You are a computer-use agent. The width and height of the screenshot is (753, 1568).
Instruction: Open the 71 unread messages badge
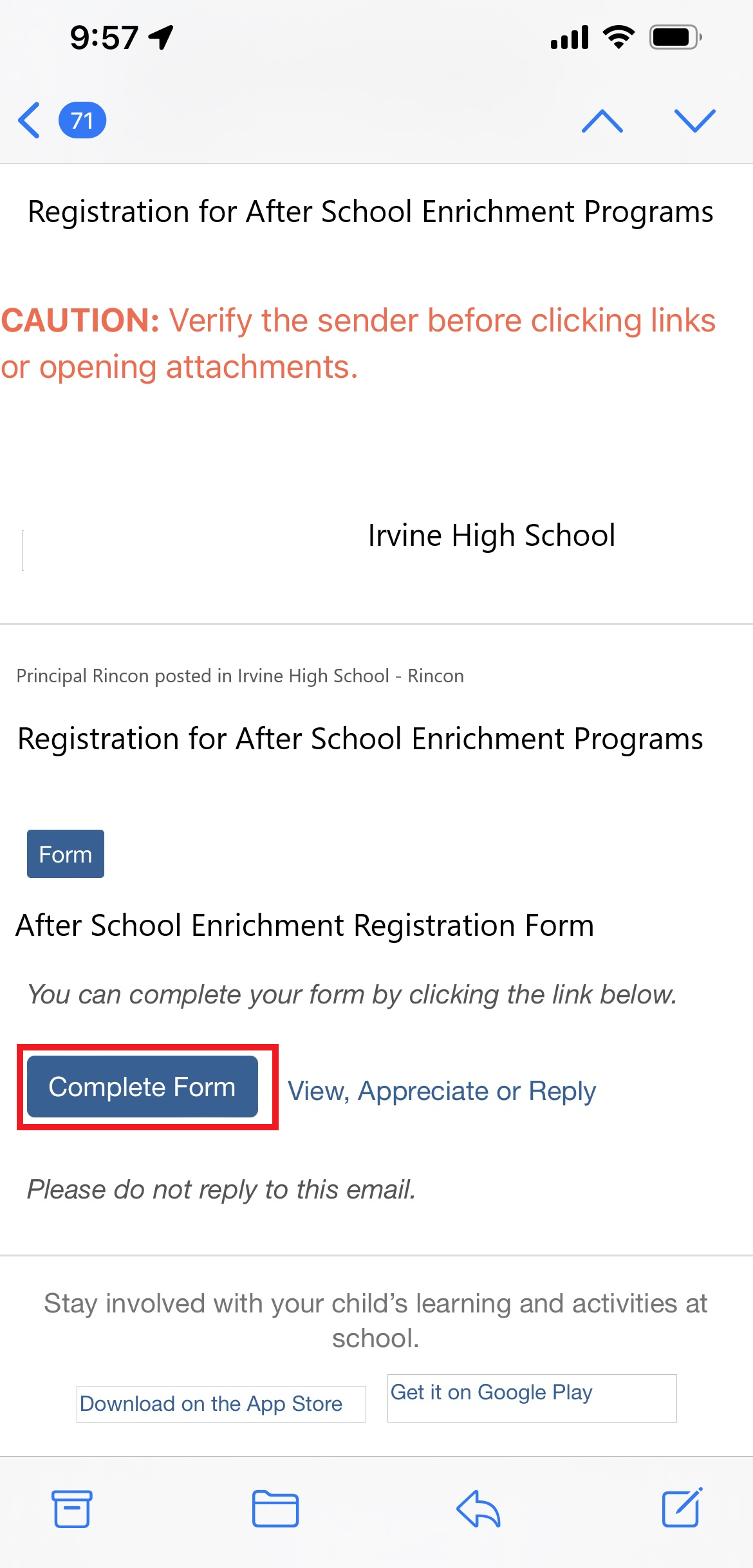(x=82, y=120)
